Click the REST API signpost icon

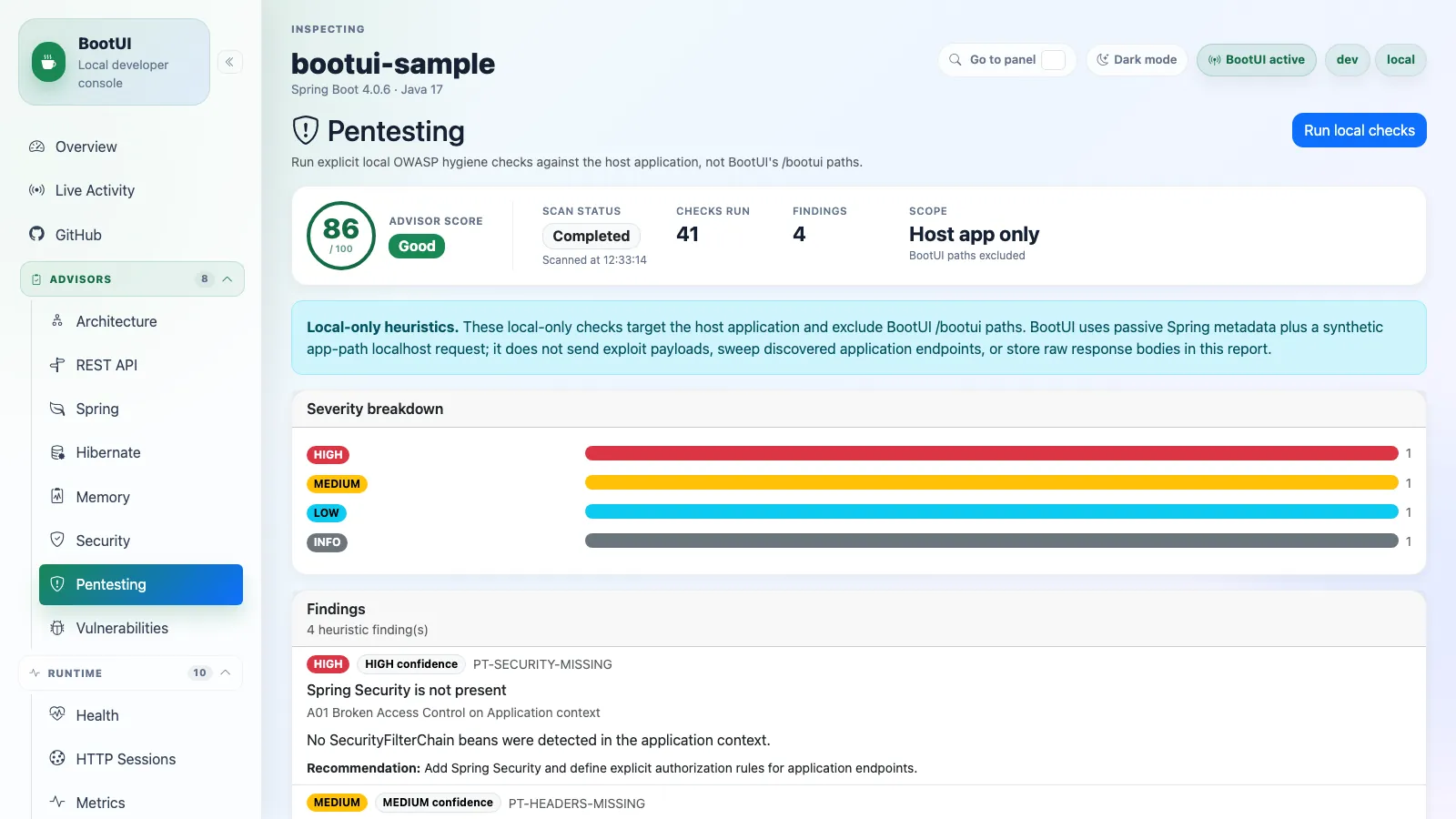(x=57, y=365)
